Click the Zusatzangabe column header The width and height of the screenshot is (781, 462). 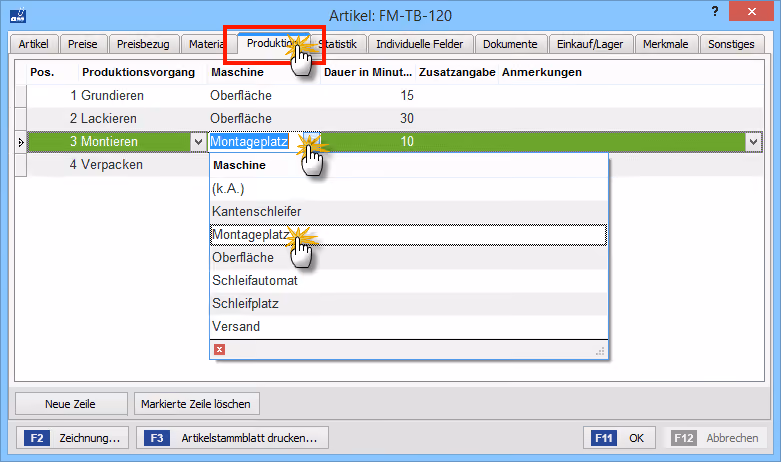click(x=457, y=72)
